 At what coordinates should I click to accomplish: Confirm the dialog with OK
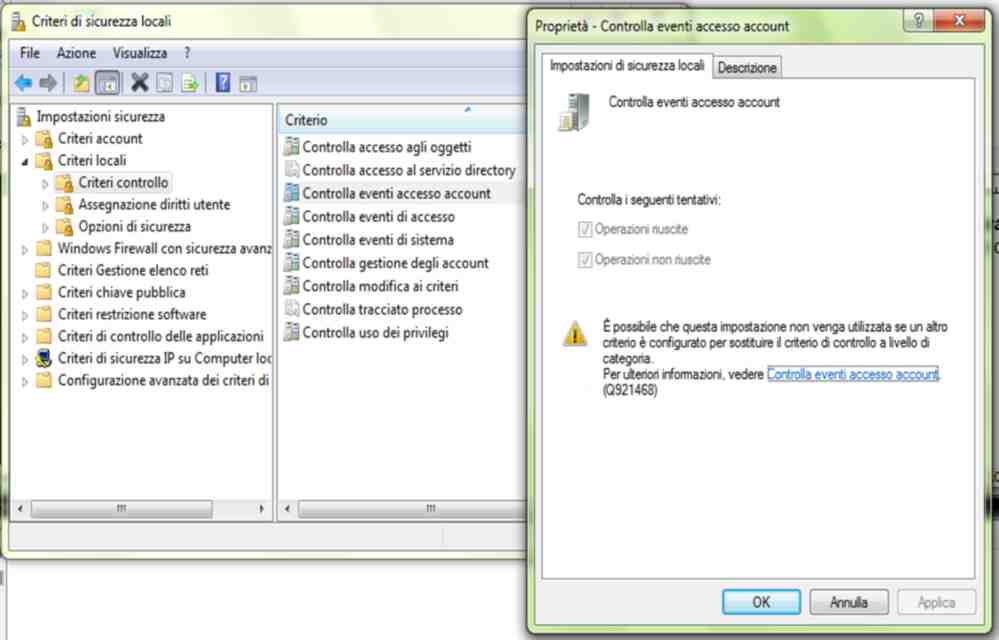pos(761,602)
